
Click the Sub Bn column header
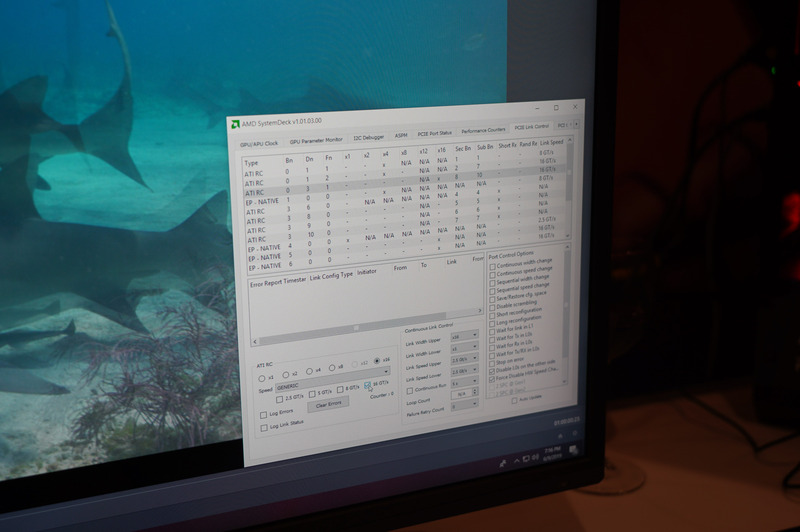point(485,147)
